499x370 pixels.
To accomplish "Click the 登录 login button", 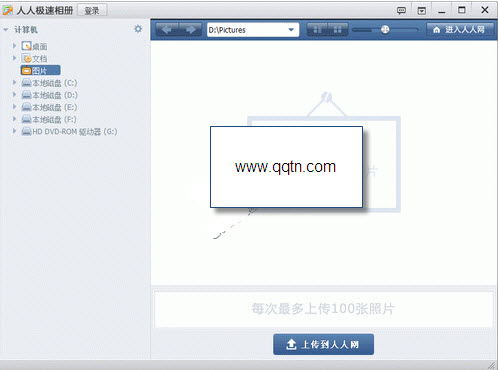I will pyautogui.click(x=92, y=10).
